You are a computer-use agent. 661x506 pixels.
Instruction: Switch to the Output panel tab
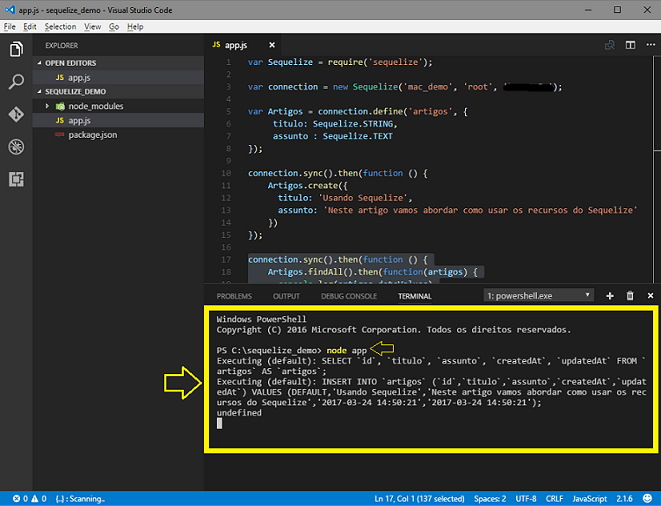pyautogui.click(x=286, y=296)
